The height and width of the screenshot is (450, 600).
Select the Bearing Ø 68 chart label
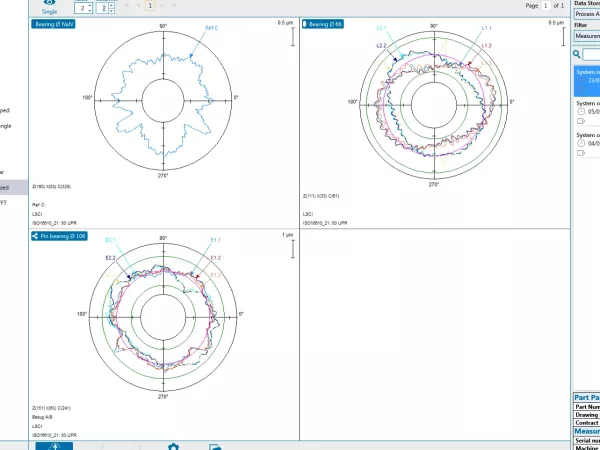click(324, 24)
